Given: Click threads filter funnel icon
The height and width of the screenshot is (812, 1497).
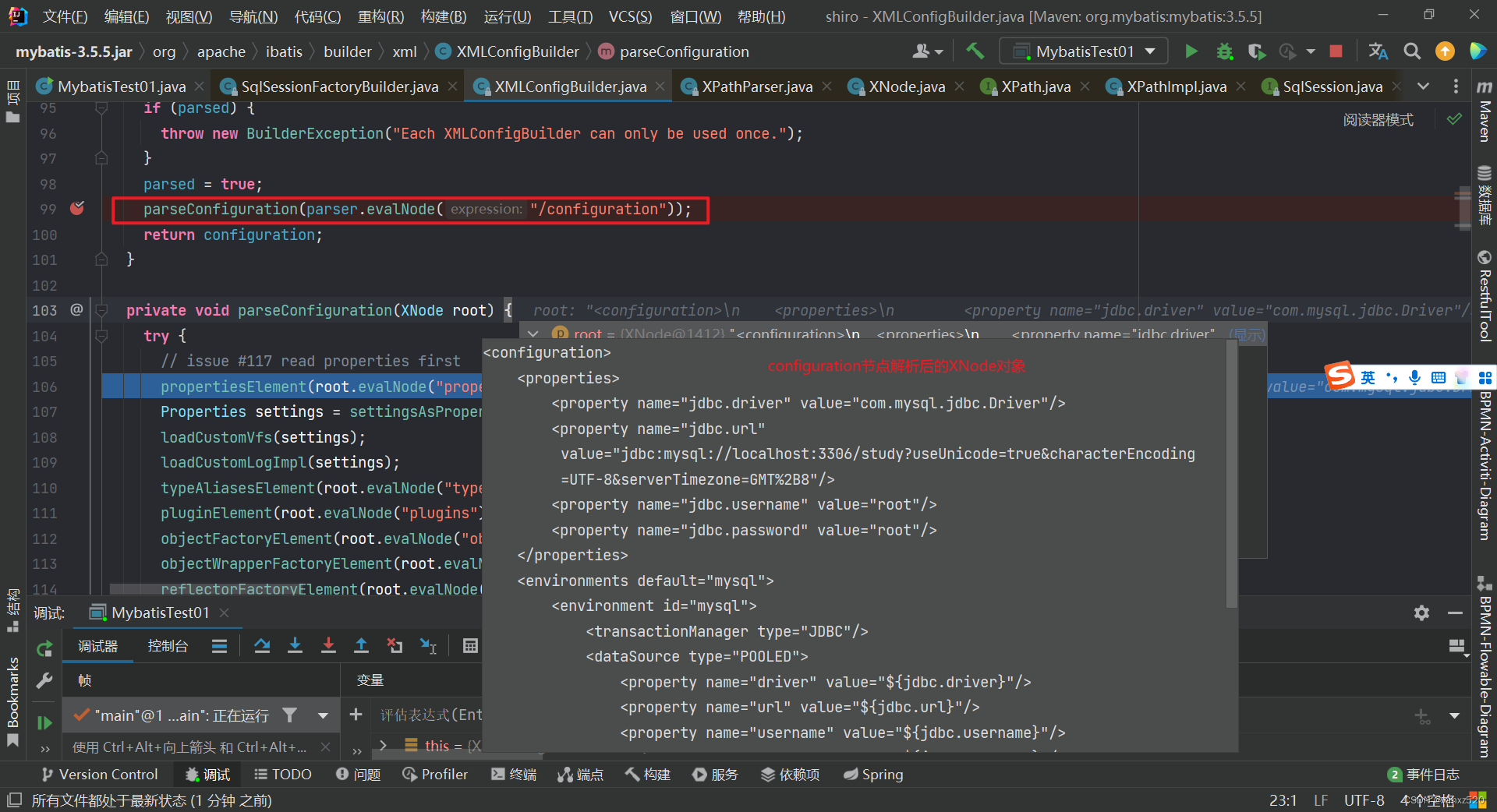Looking at the screenshot, I should coord(289,715).
